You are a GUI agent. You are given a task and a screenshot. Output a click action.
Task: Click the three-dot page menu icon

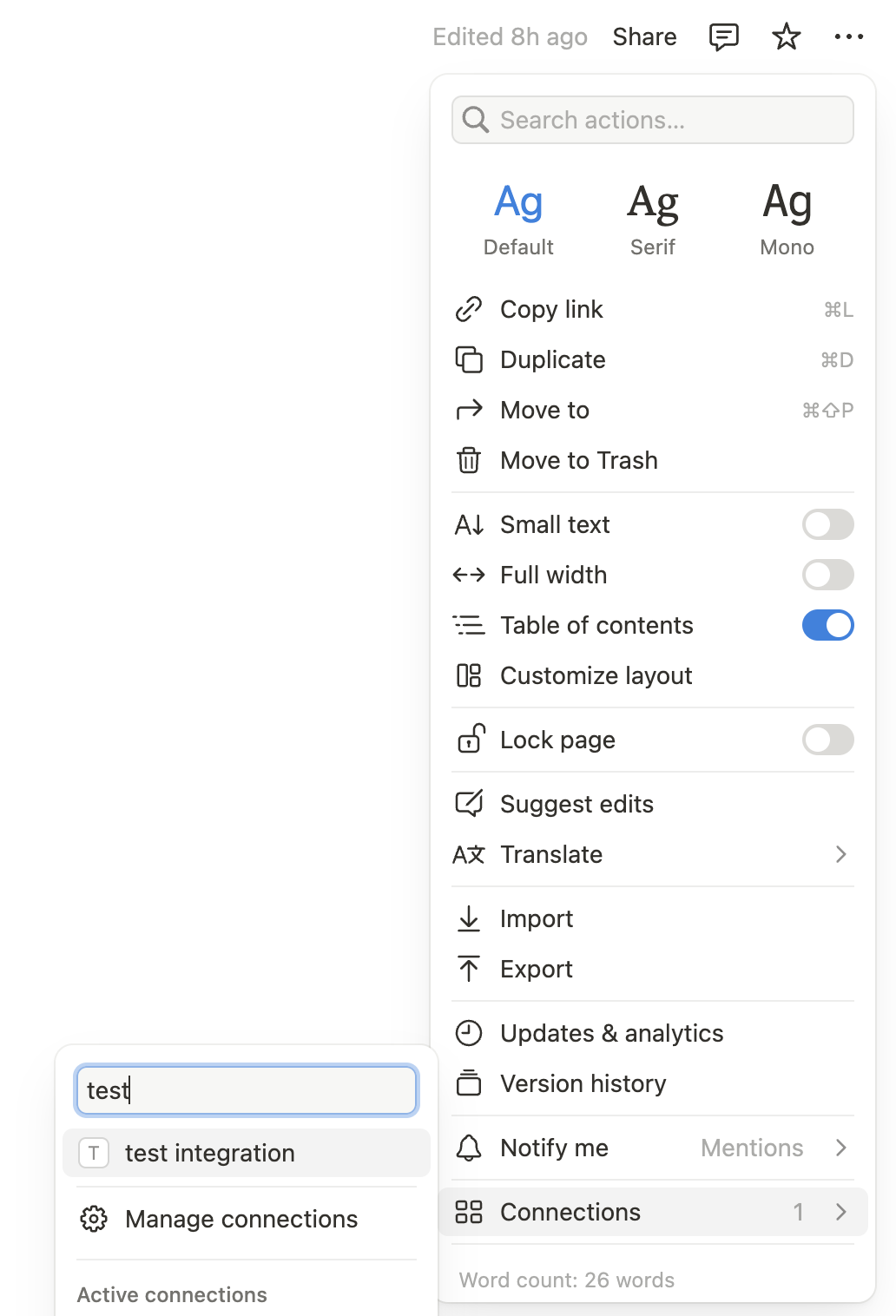coord(849,36)
